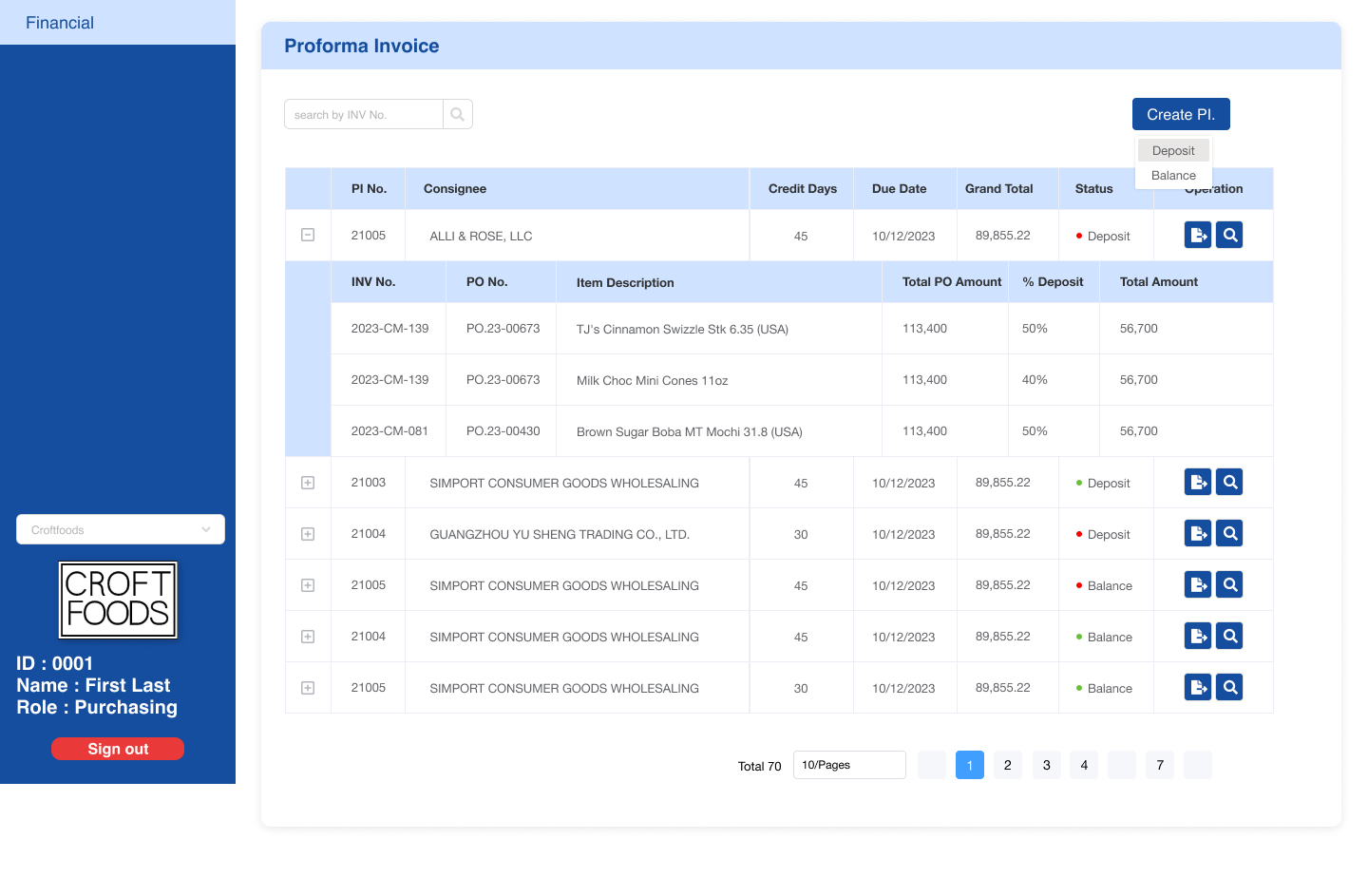Click the magnifier search icon beside INV search box
This screenshot has height=896, width=1368.
point(458,114)
